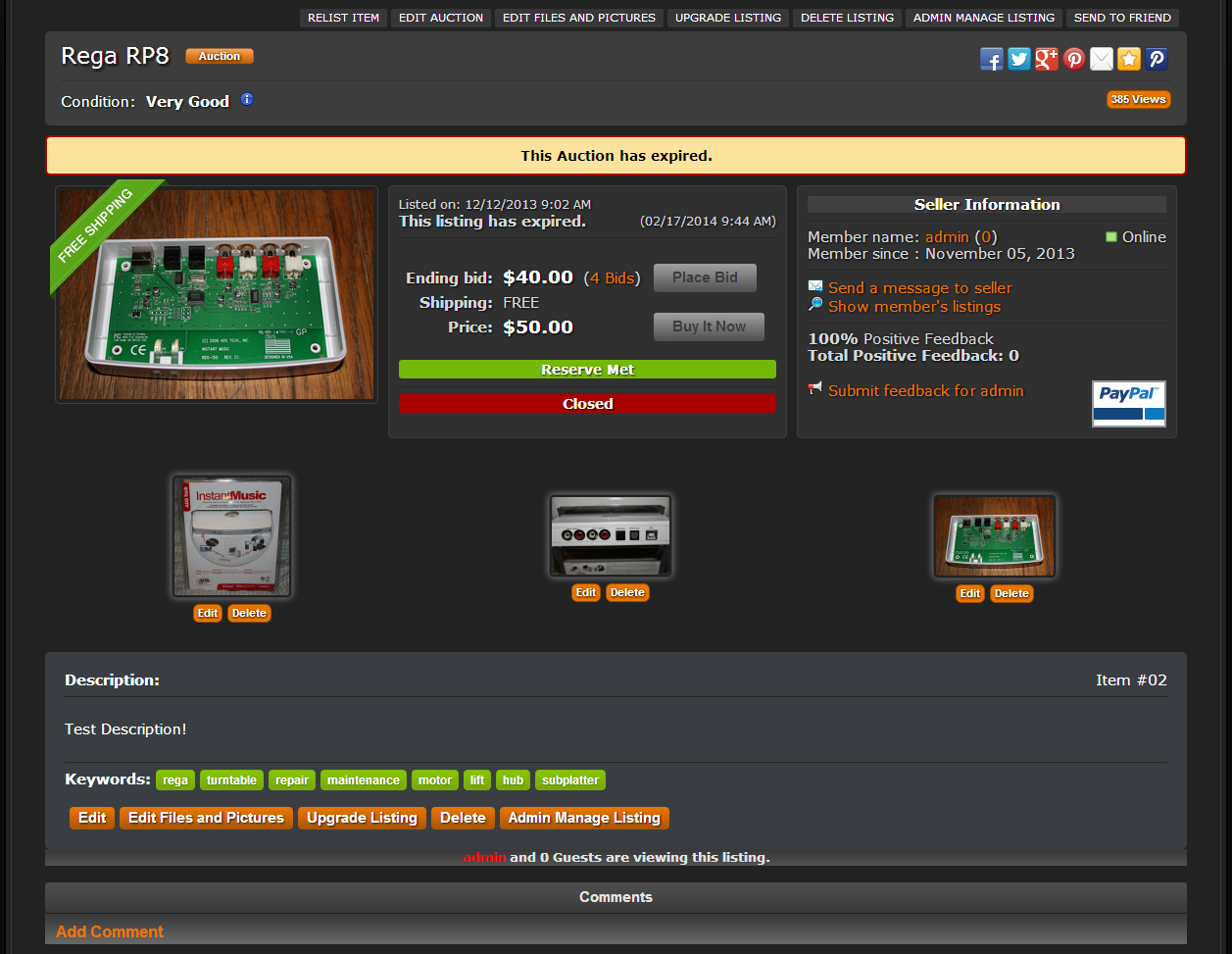Click the motor keyword tag
1232x954 pixels.
pos(435,780)
